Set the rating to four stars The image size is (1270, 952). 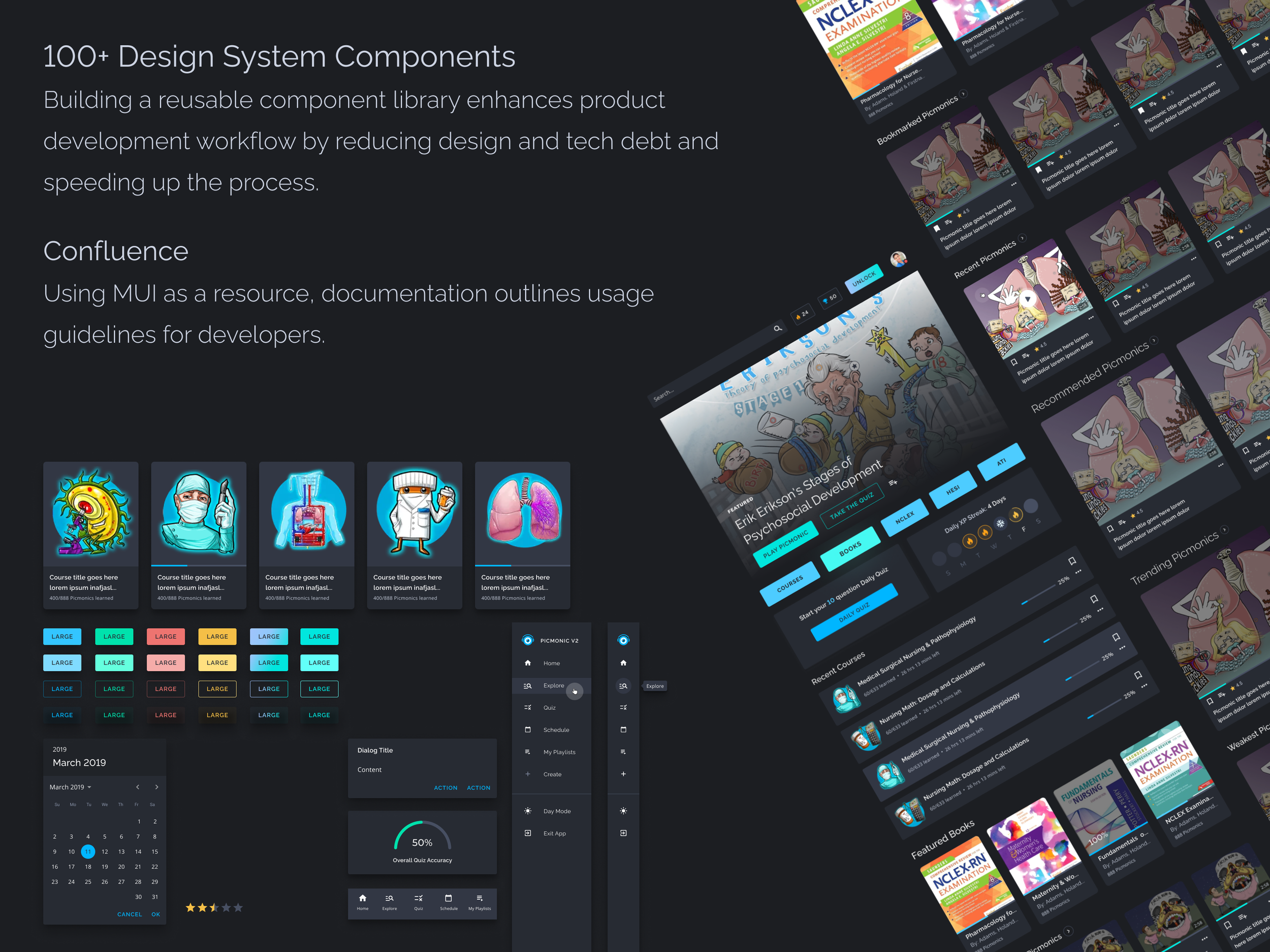coord(226,907)
